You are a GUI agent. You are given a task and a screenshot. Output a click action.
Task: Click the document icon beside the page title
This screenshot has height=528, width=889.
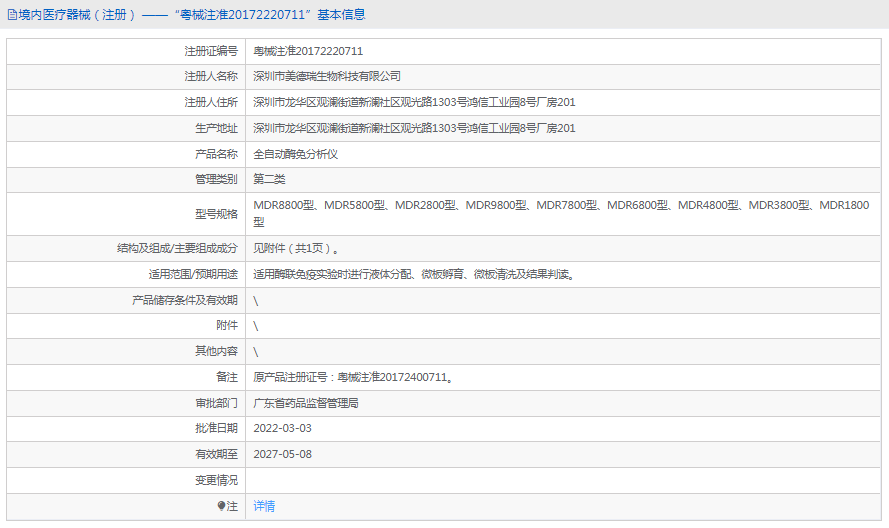pos(12,15)
